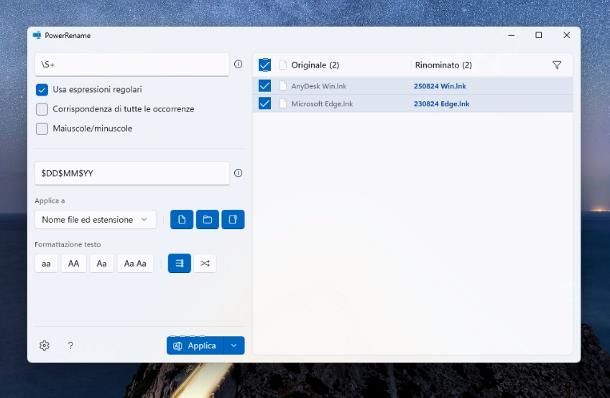Minimize the PowerRename window
The width and height of the screenshot is (610, 398).
(511, 35)
